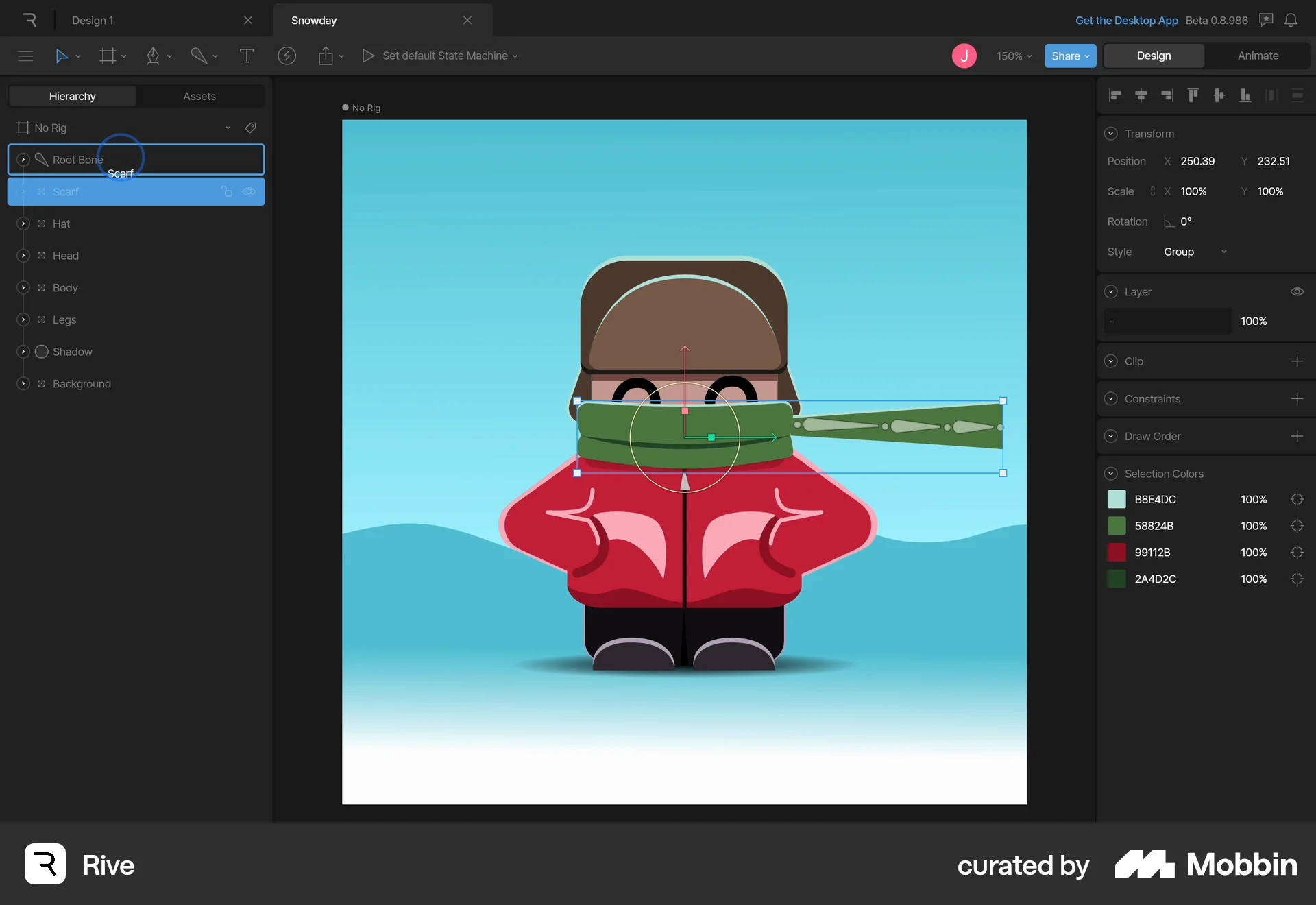
Task: Switch to the Assets tab
Action: (199, 96)
